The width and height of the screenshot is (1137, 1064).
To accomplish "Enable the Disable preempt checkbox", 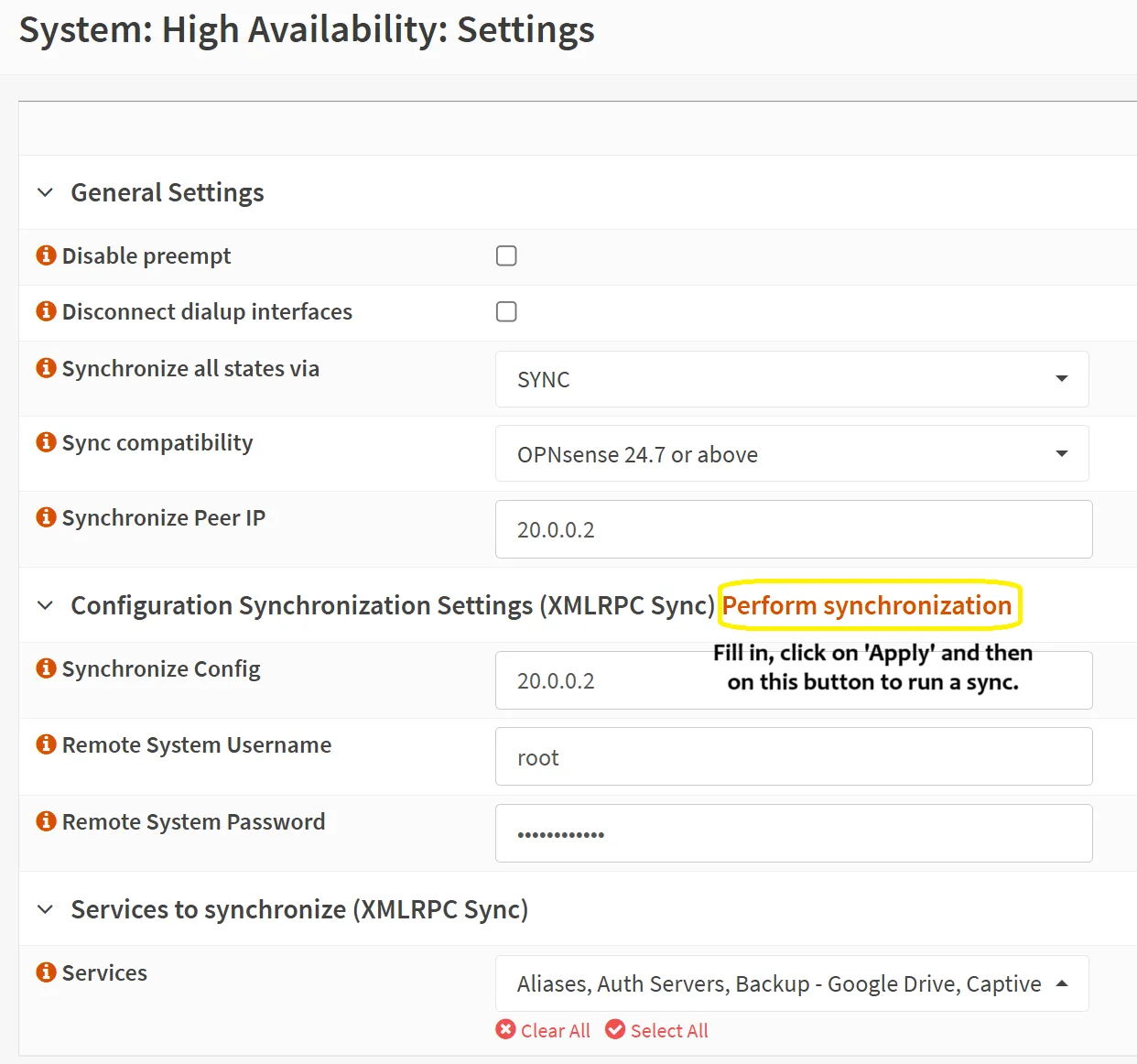I will 506,255.
